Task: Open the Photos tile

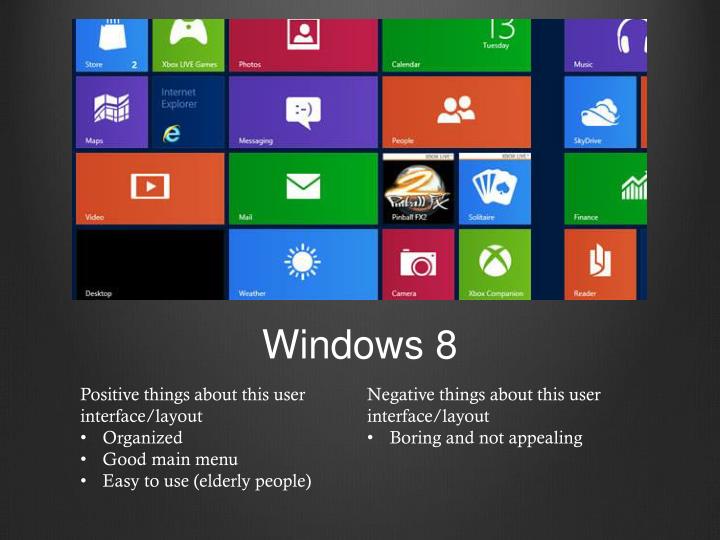Action: 303,45
